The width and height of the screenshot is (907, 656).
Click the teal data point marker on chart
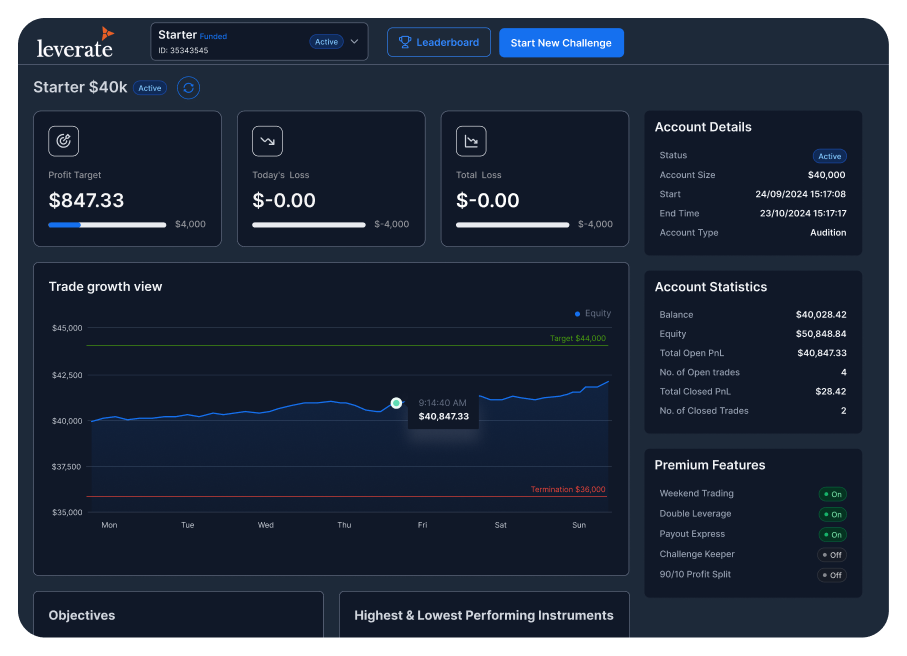(x=396, y=403)
